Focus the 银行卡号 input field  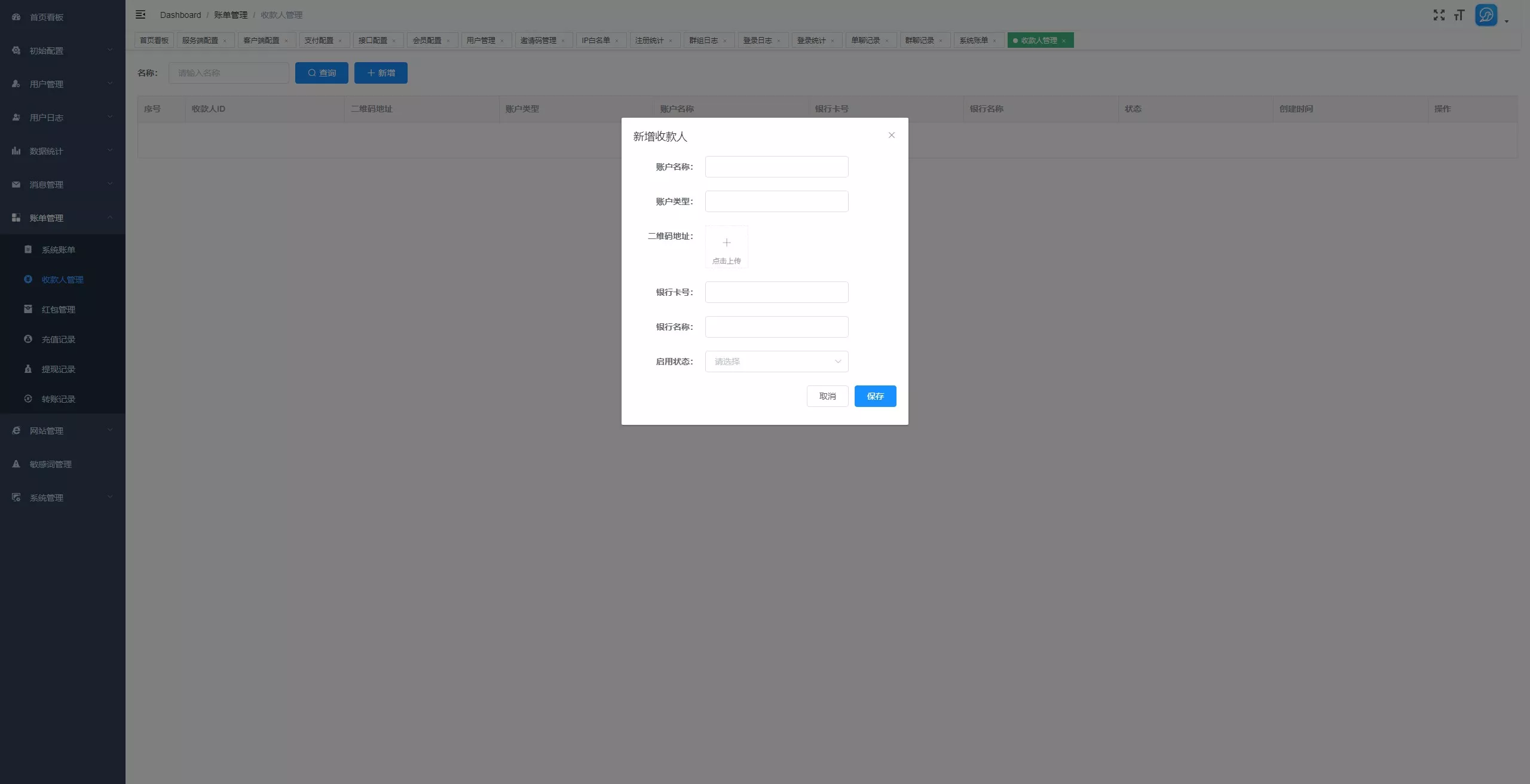tap(776, 292)
